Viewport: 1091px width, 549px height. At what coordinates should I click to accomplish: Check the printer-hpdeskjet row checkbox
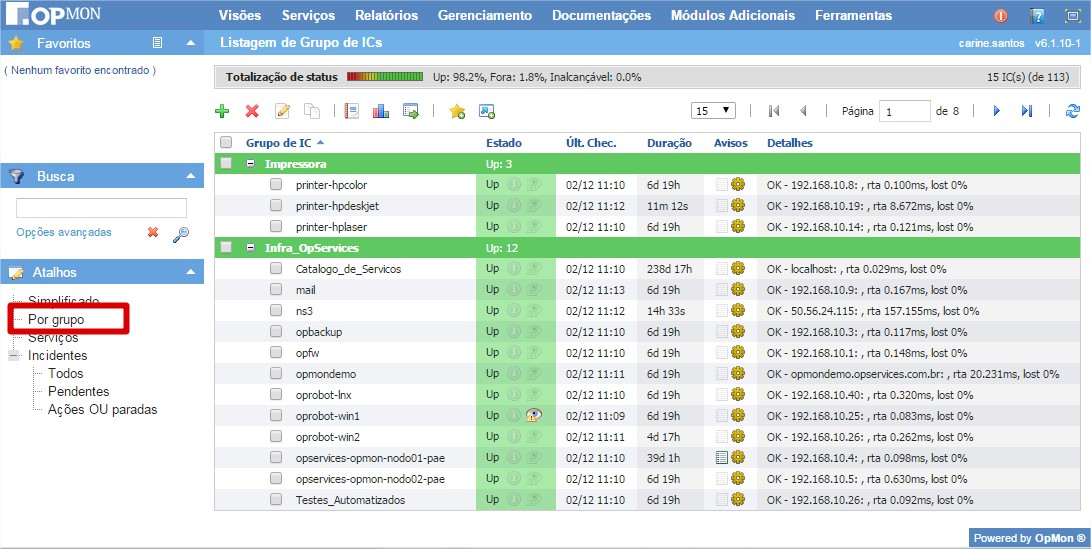click(276, 205)
